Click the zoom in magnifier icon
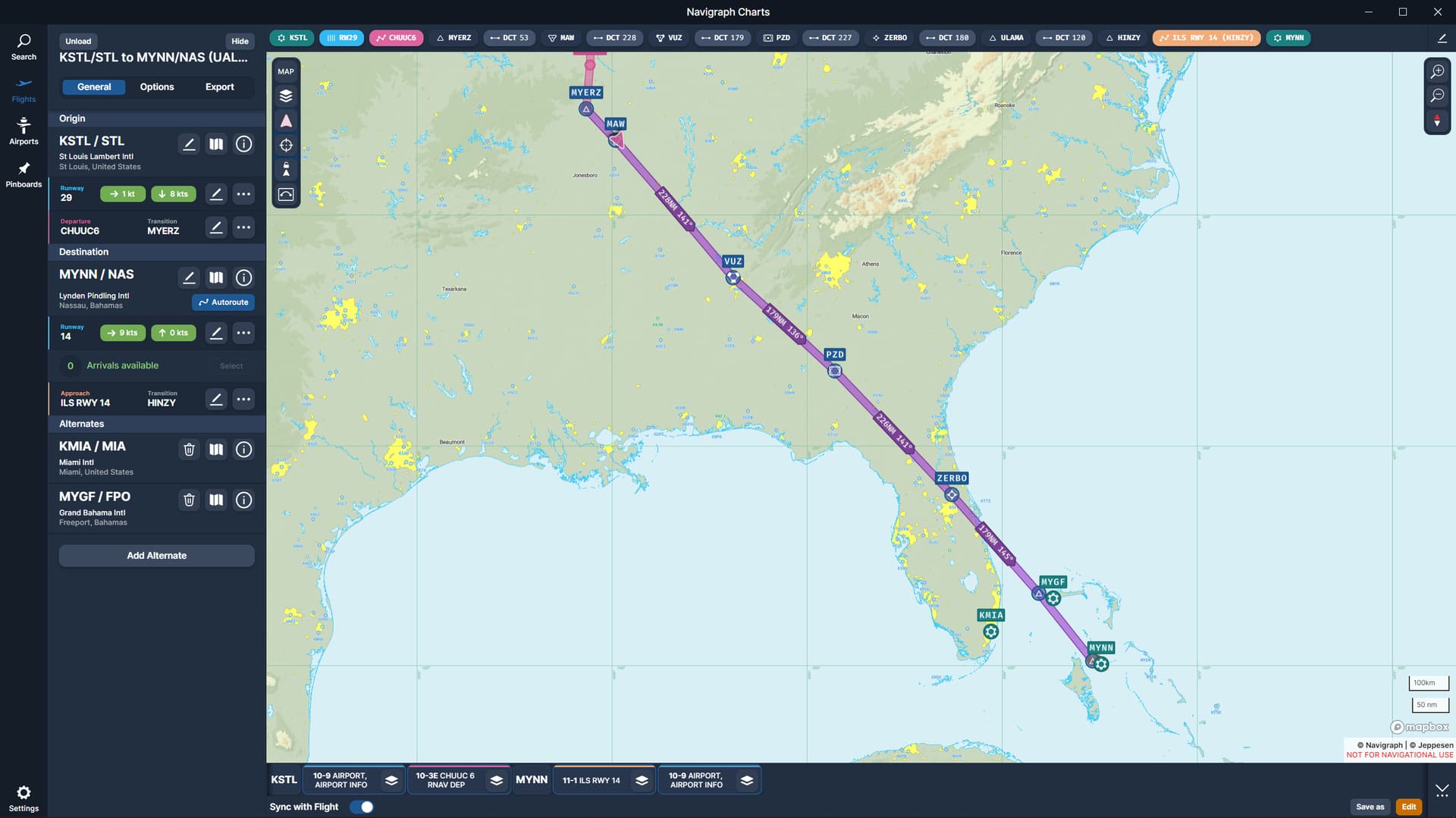The width and height of the screenshot is (1456, 818). pyautogui.click(x=1437, y=71)
